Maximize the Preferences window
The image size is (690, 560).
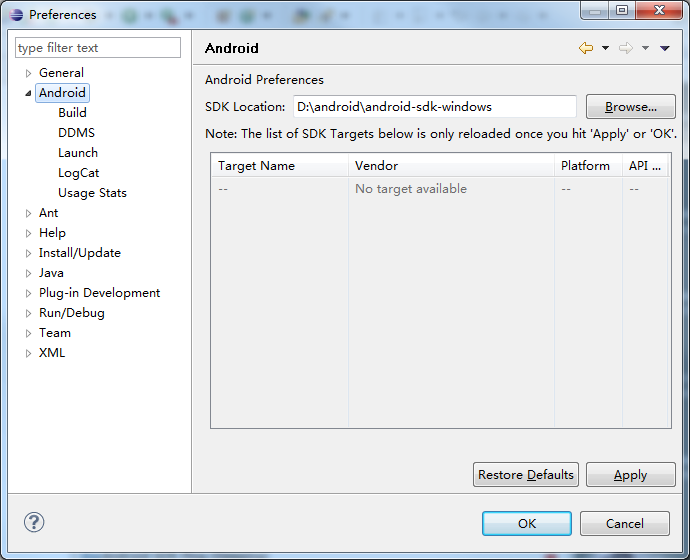[622, 11]
